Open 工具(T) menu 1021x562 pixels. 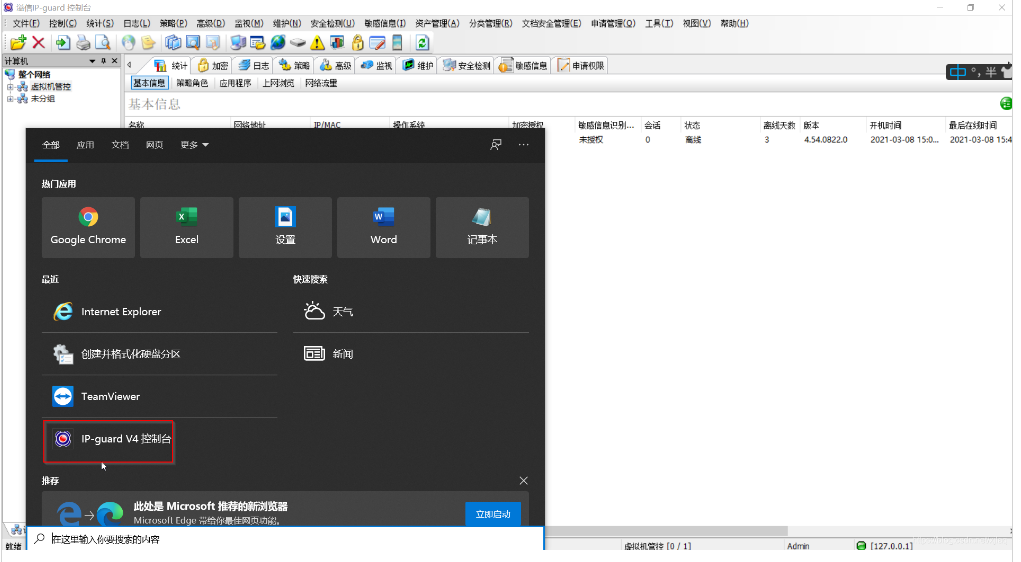pos(659,23)
